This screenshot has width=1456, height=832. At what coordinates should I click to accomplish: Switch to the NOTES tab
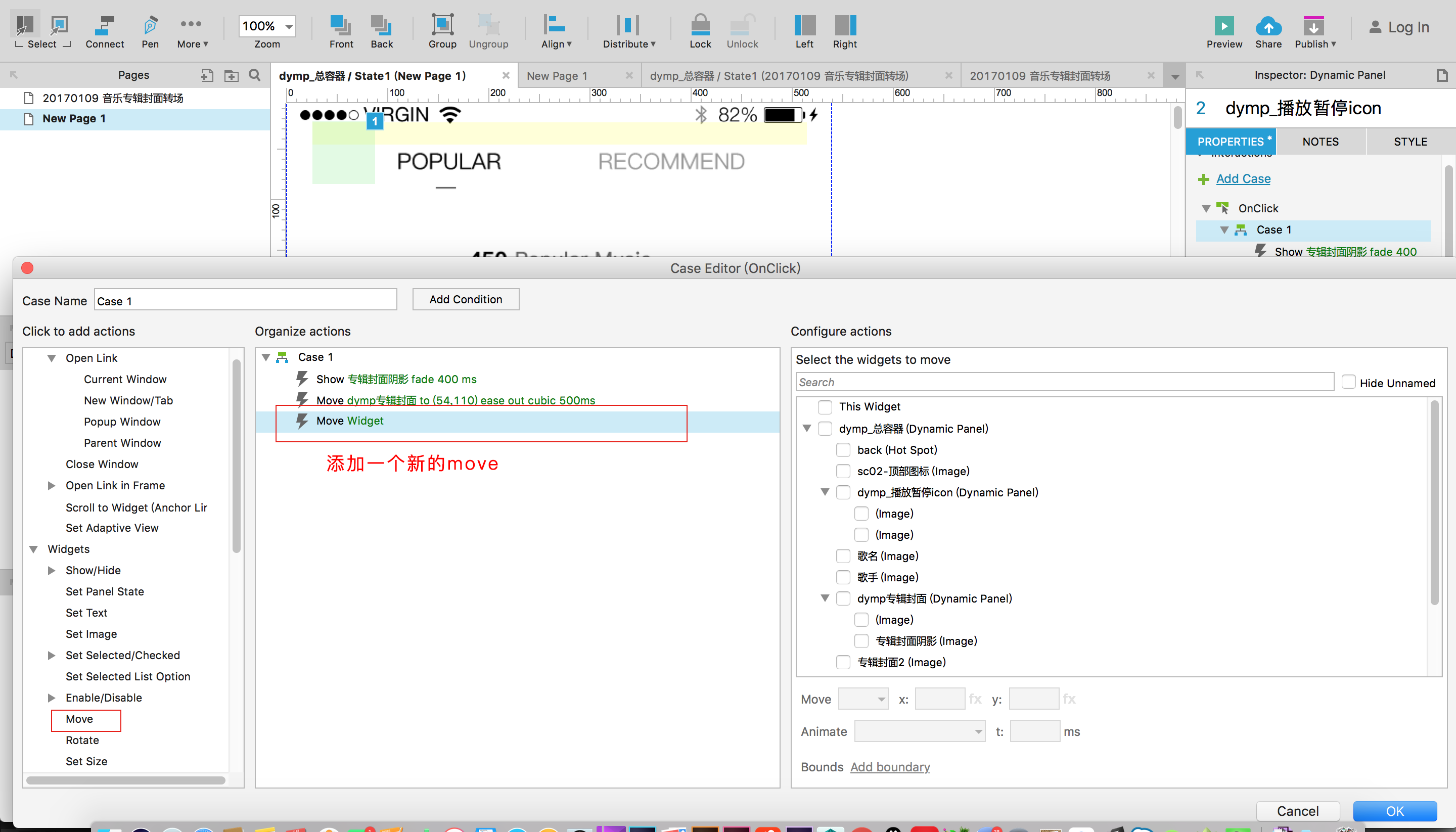(1320, 142)
